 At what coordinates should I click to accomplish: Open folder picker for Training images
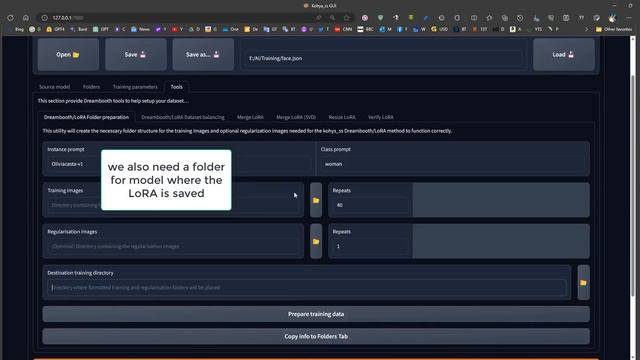click(316, 200)
